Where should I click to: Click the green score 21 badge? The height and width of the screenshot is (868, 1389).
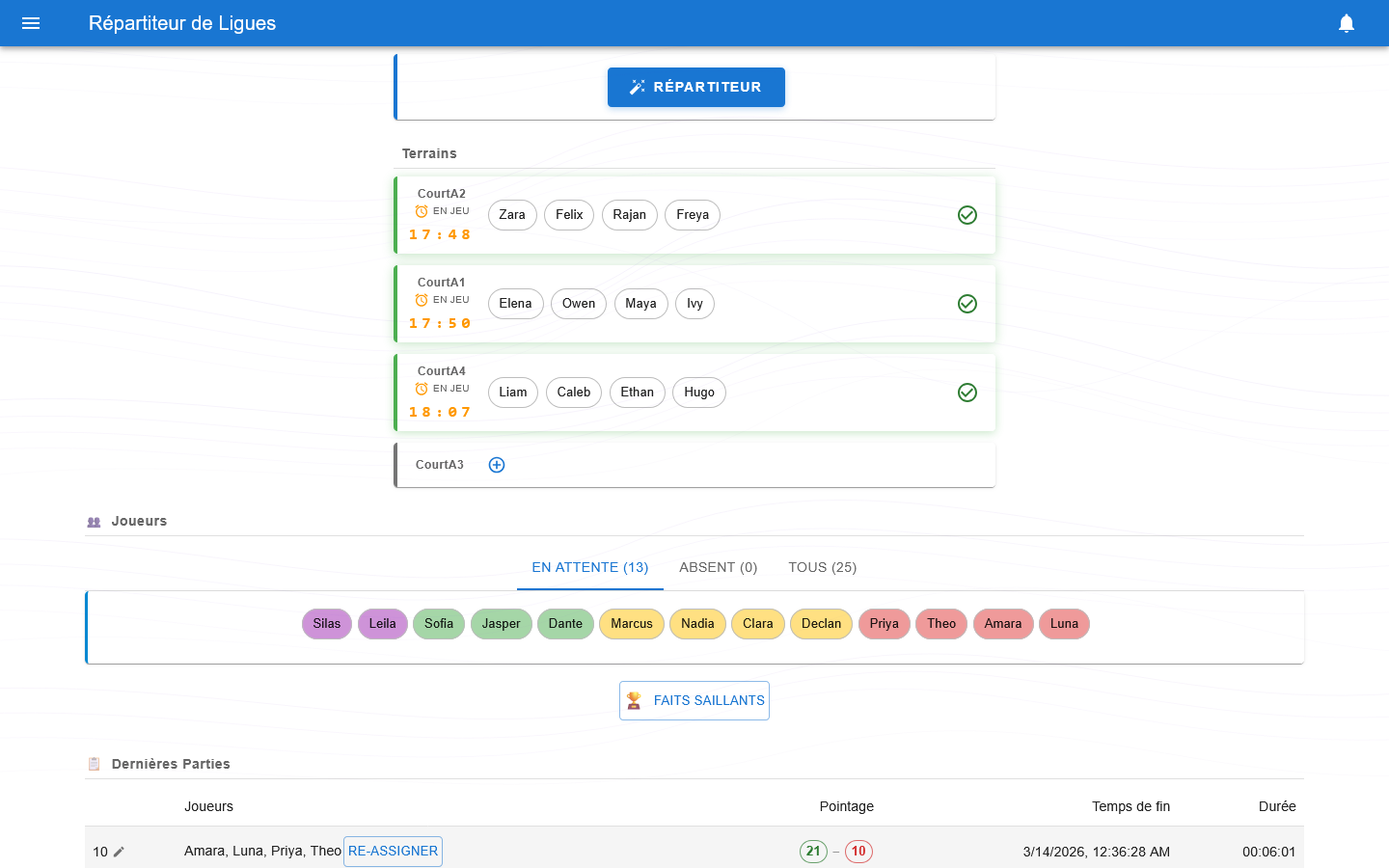(x=813, y=852)
